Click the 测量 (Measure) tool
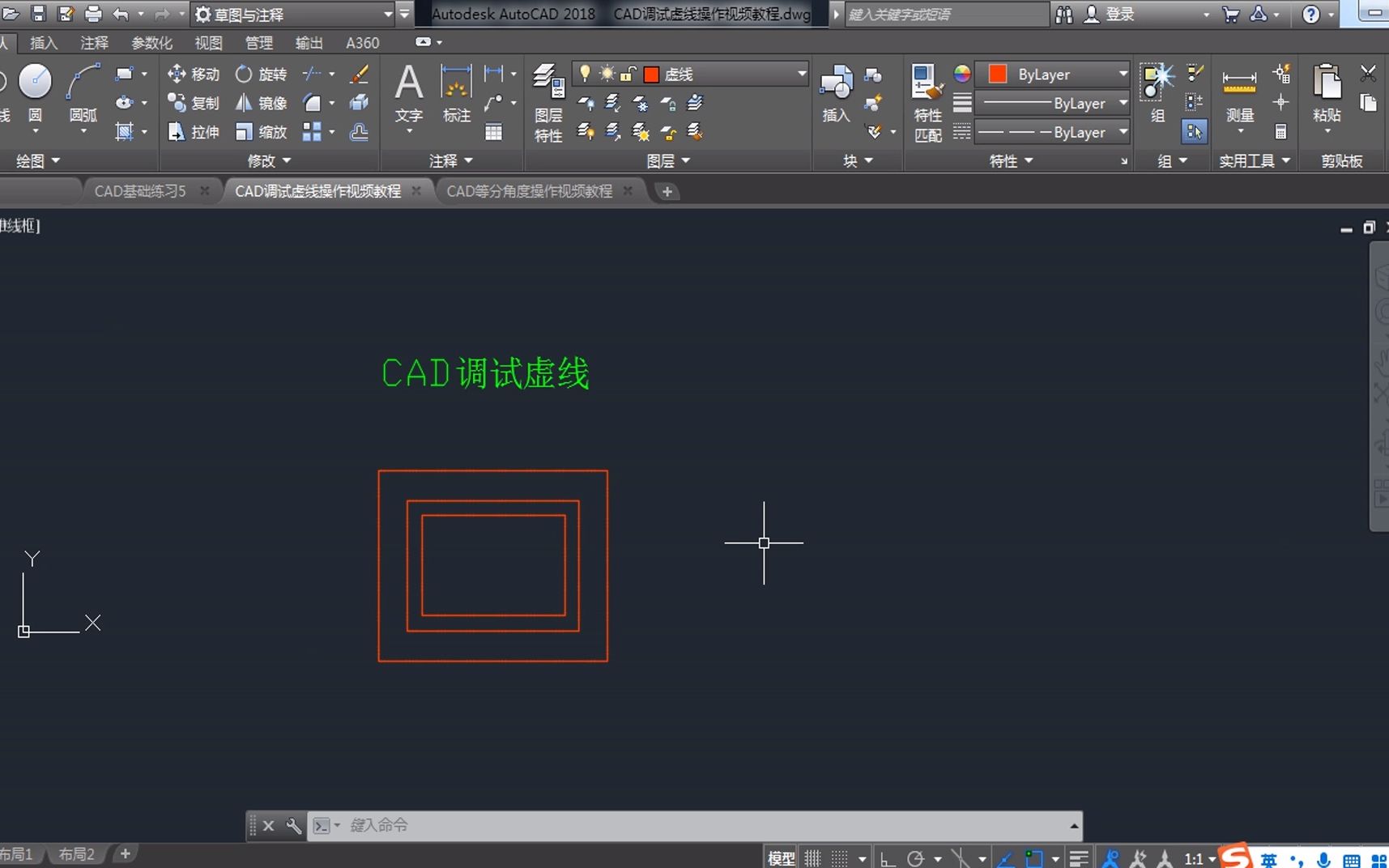The width and height of the screenshot is (1389, 868). pos(1239,89)
